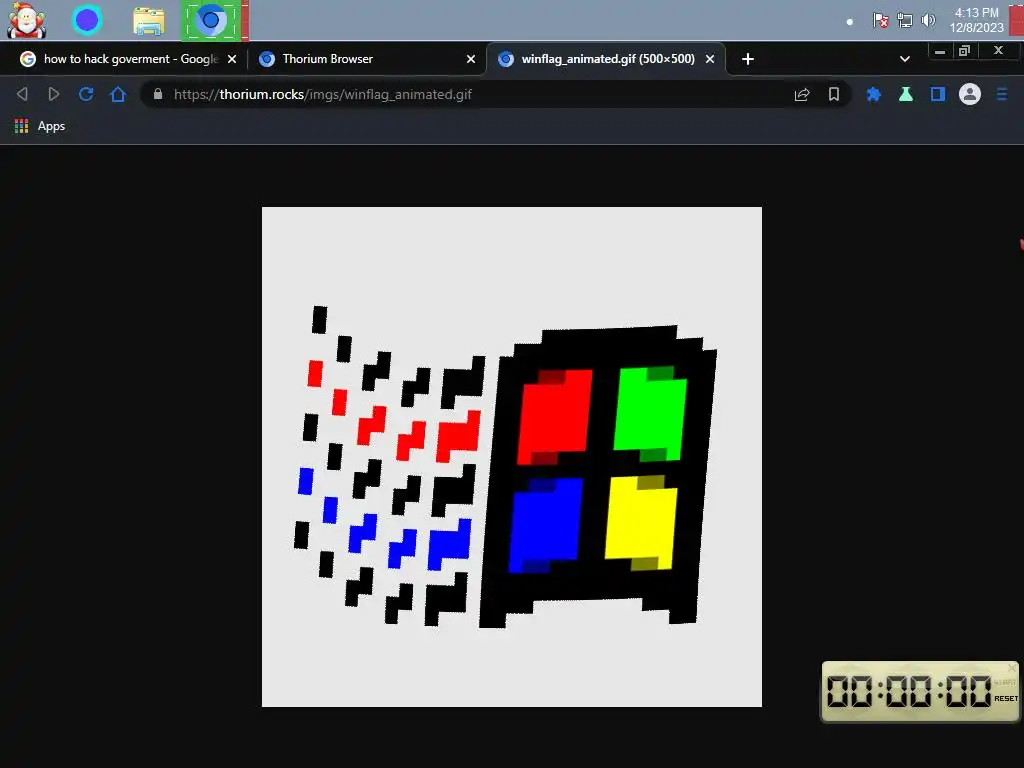The image size is (1024, 768).
Task: Open Chrome Labs flask icon
Action: pos(905,94)
